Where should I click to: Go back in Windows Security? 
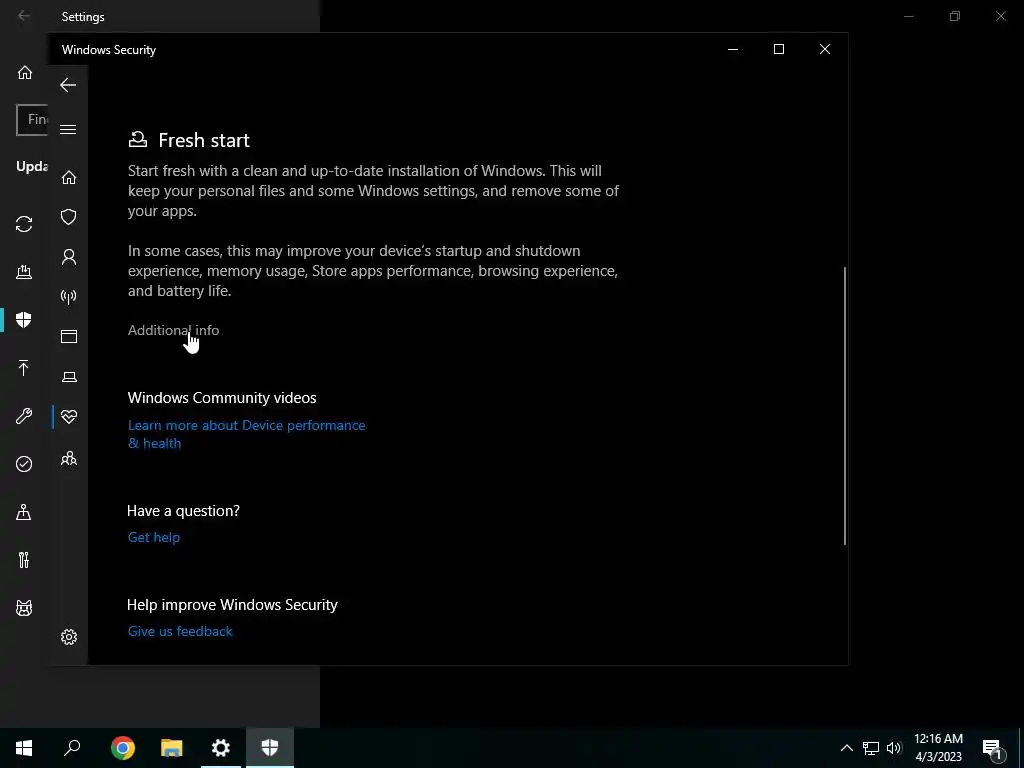(x=68, y=85)
